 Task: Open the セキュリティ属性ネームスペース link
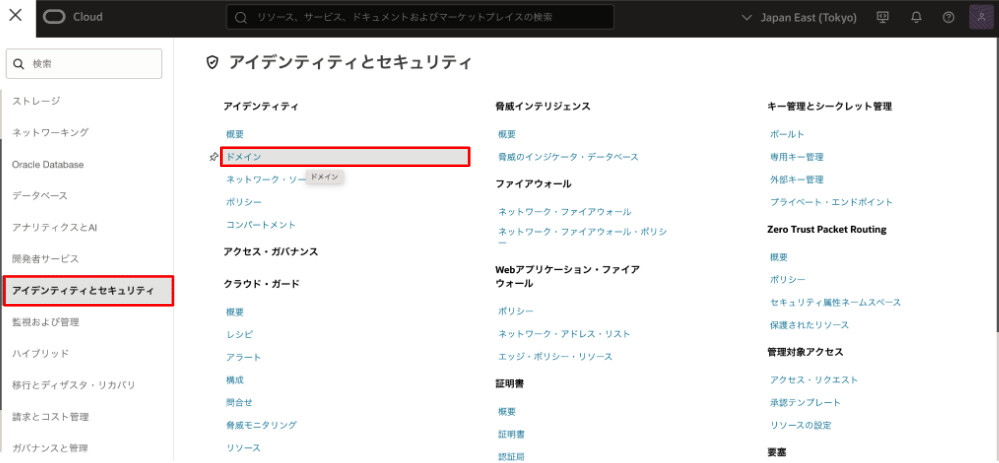[835, 303]
